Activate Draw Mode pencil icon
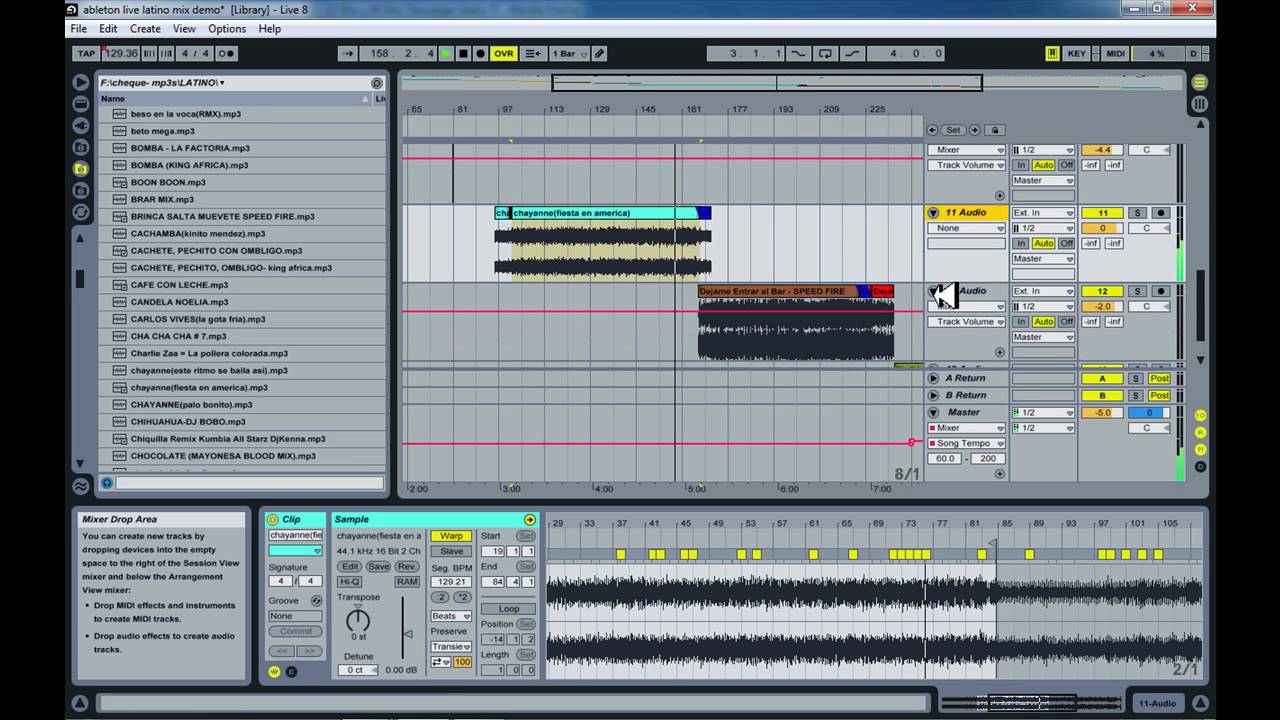 [599, 53]
